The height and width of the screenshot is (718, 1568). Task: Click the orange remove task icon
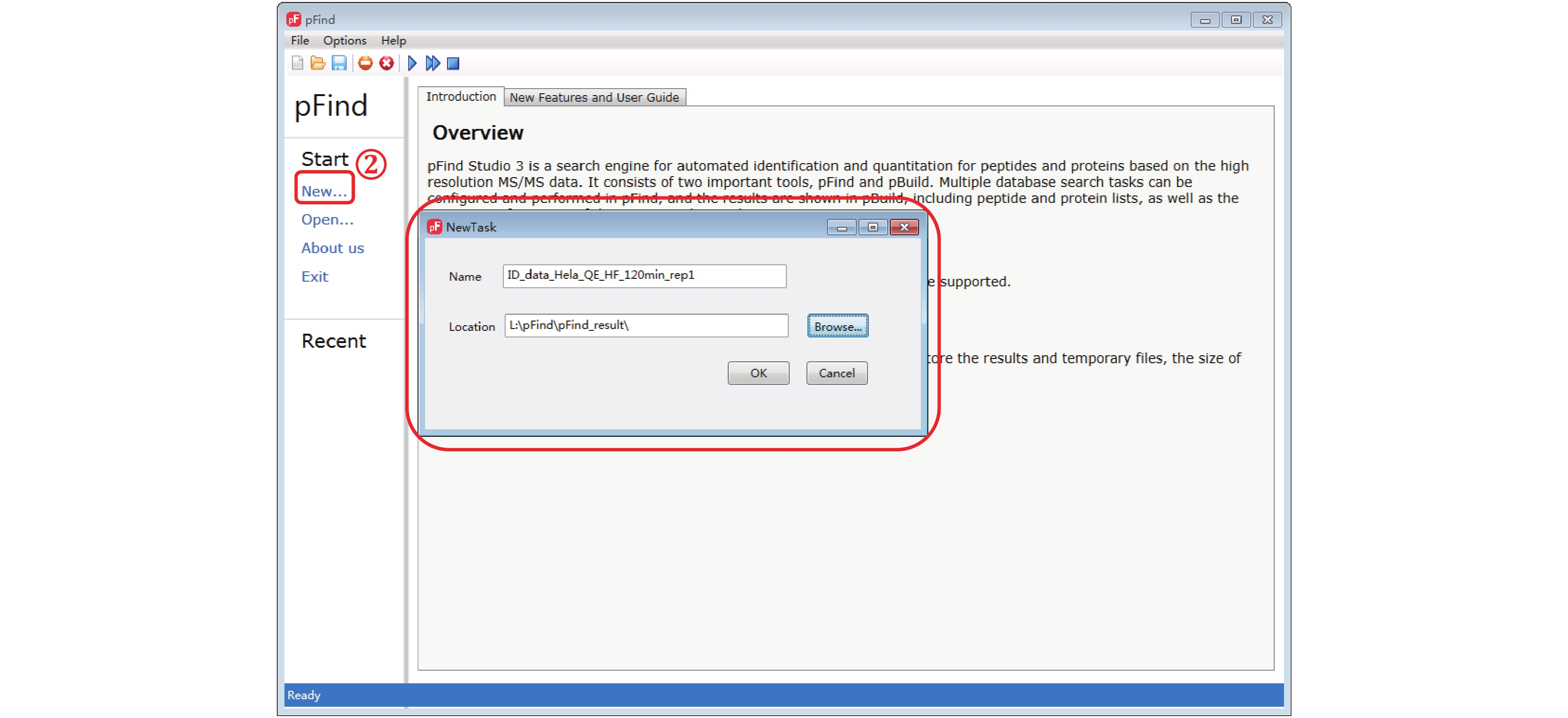click(x=365, y=63)
